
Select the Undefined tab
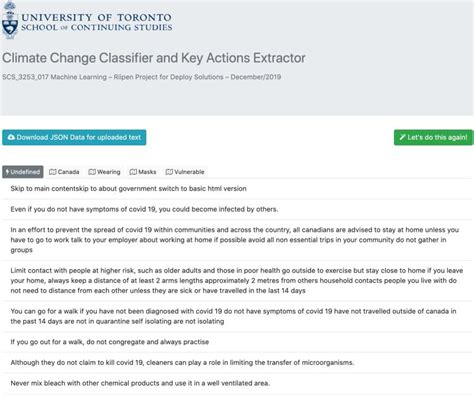click(23, 172)
